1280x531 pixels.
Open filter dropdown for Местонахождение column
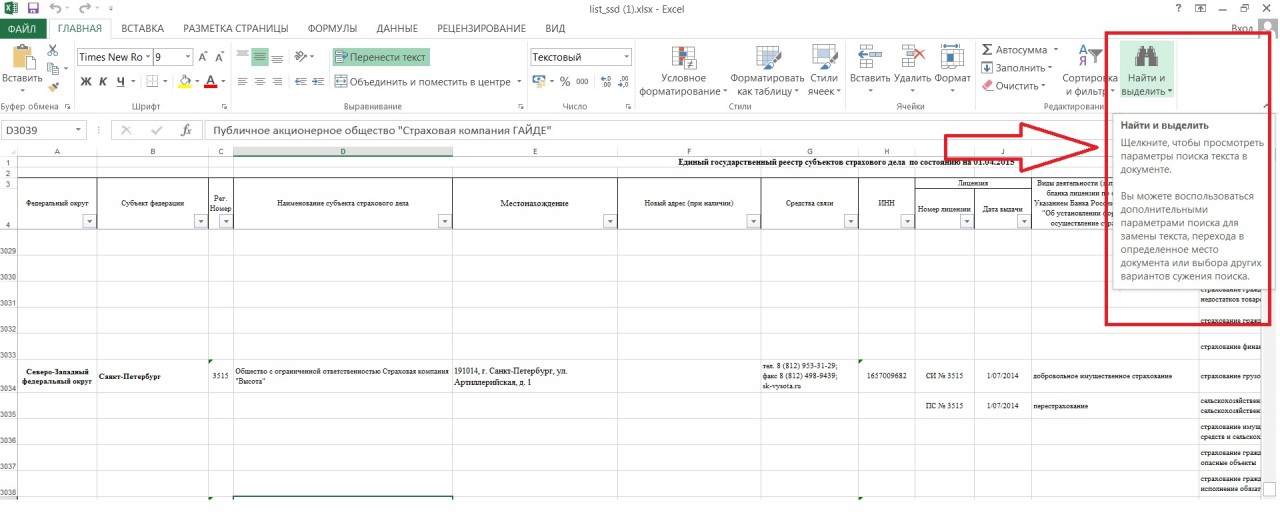[610, 222]
